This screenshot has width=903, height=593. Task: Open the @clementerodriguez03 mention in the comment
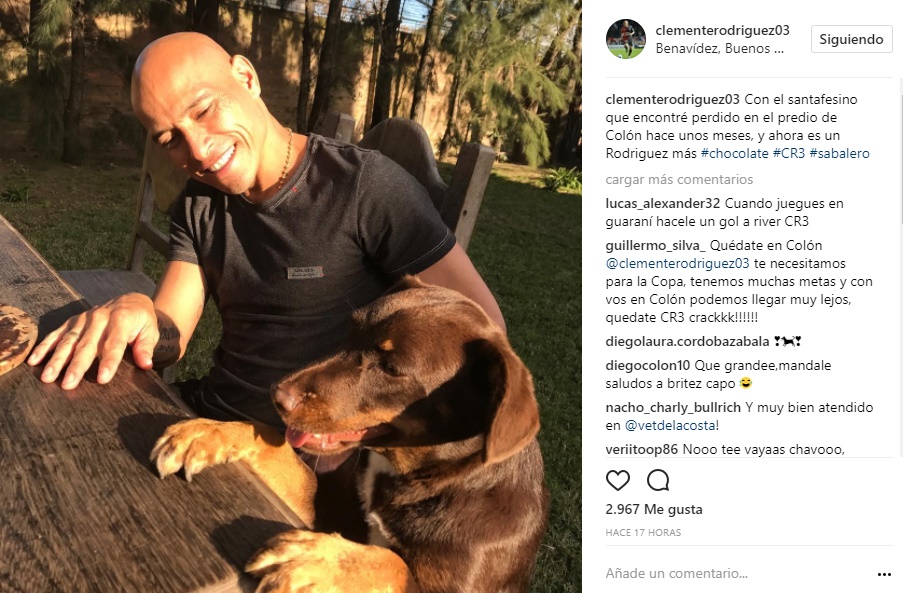[x=677, y=264]
